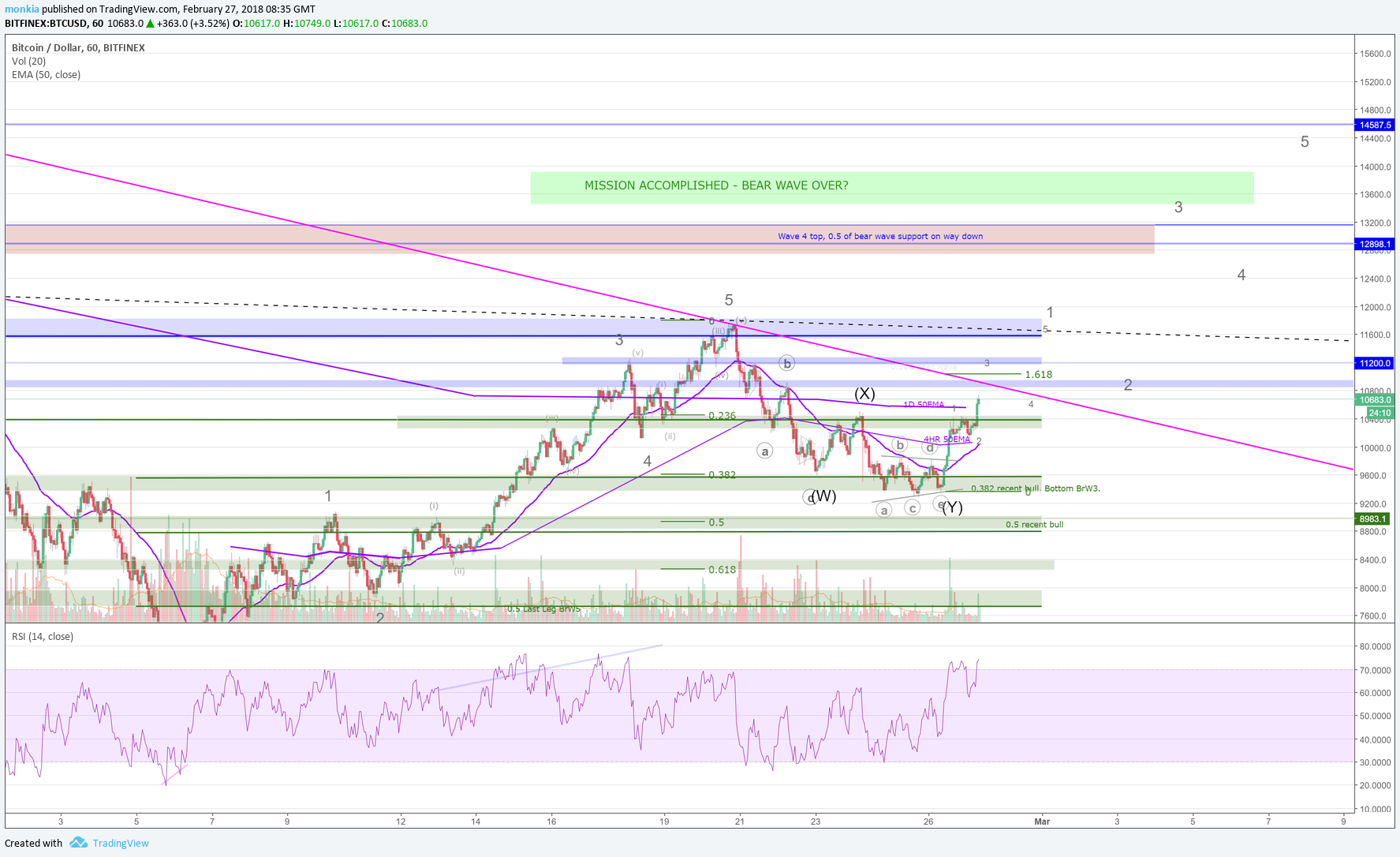Select the (X) wave label

(x=864, y=394)
